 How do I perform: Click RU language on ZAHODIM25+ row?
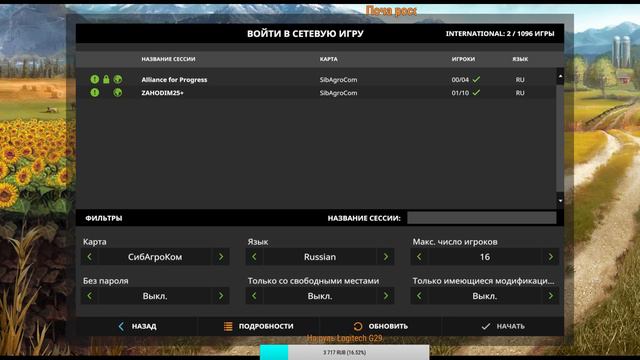(520, 93)
